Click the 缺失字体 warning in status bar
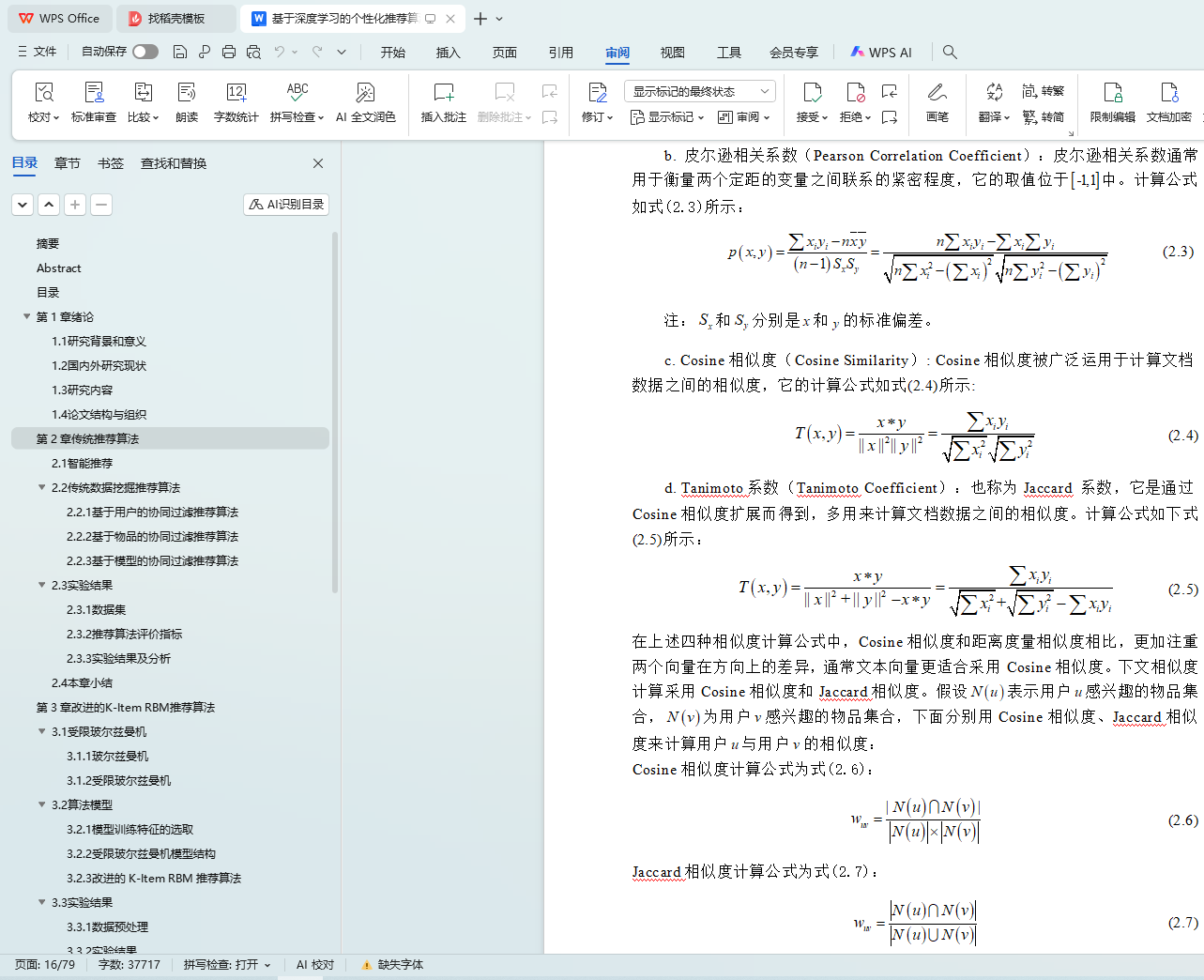 392,965
